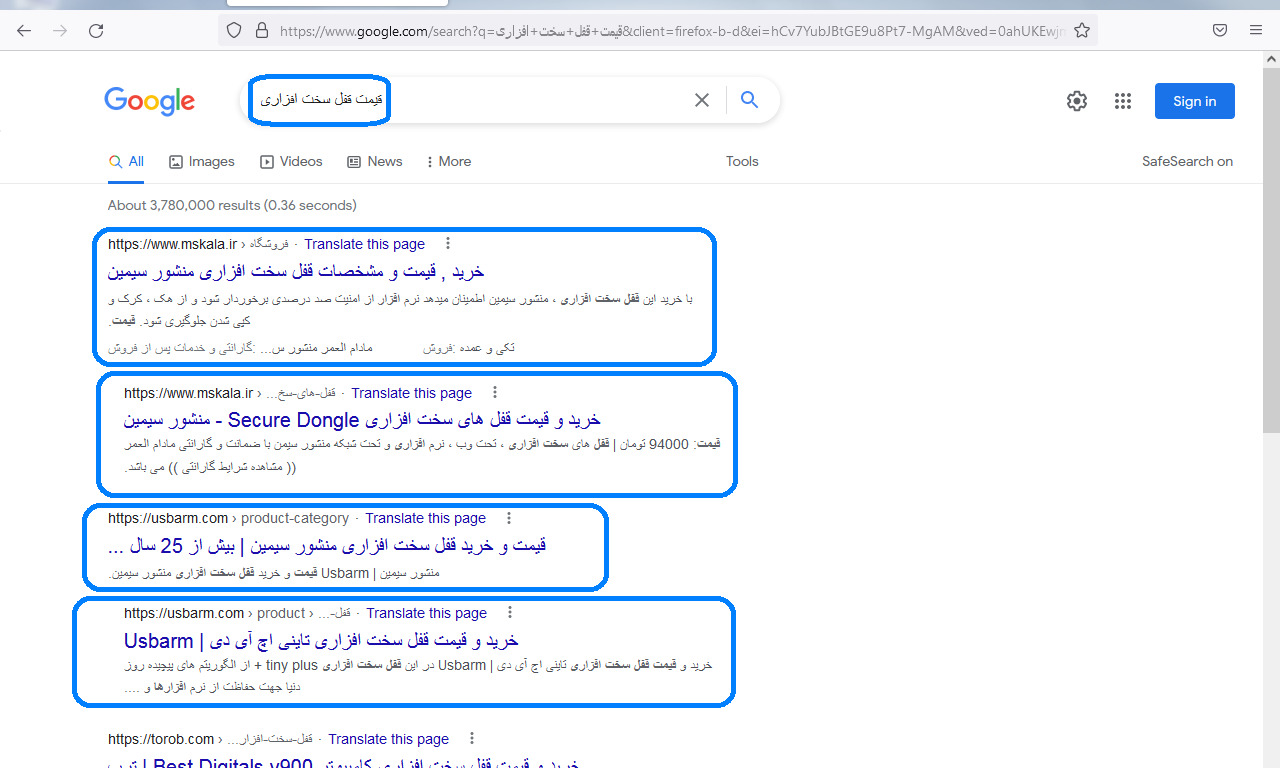Open Google settings gear icon
Viewport: 1280px width, 768px height.
[x=1077, y=101]
